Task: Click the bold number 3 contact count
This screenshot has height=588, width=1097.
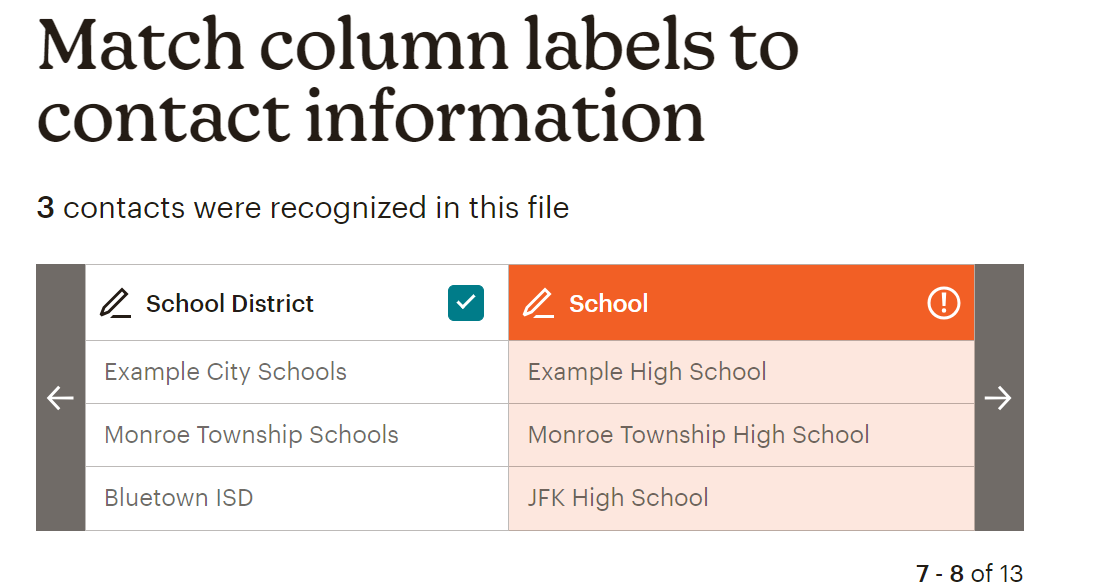Action: (45, 208)
